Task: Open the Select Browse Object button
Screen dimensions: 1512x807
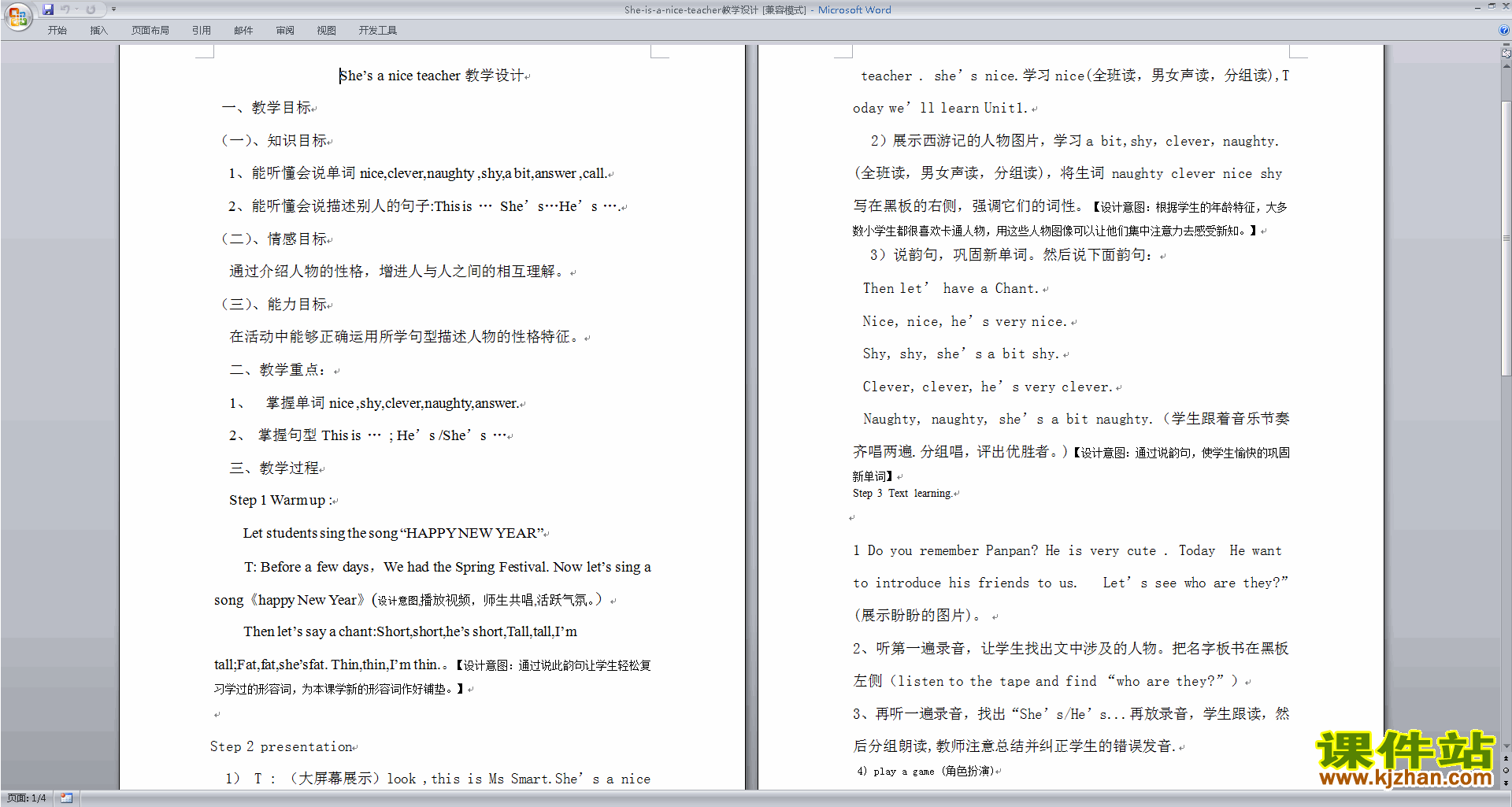Action: point(1506,770)
